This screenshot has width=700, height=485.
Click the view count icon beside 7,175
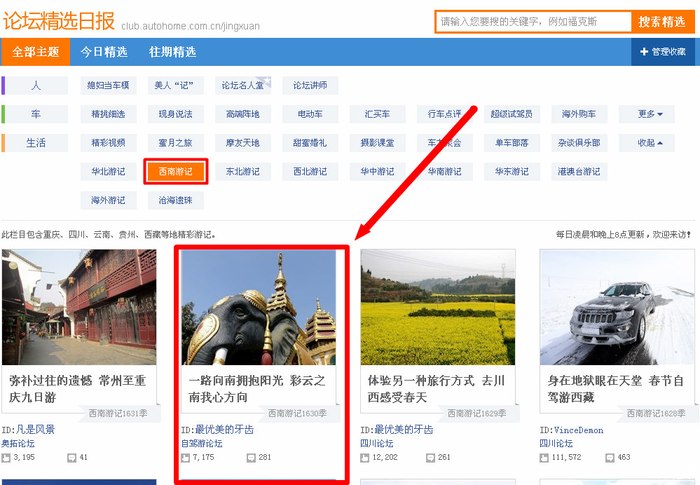[x=186, y=457]
